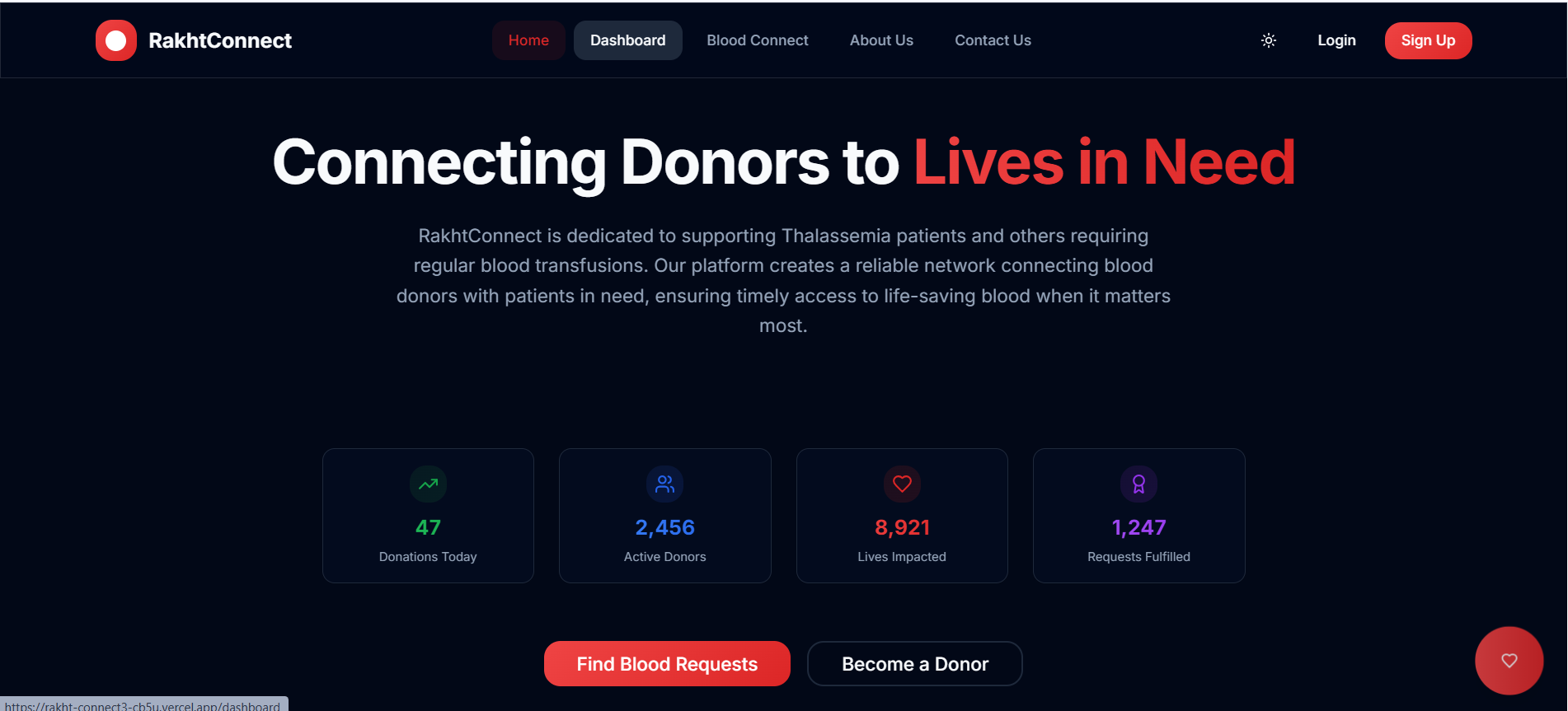The image size is (1568, 711).
Task: Open the About Us page
Action: (881, 40)
